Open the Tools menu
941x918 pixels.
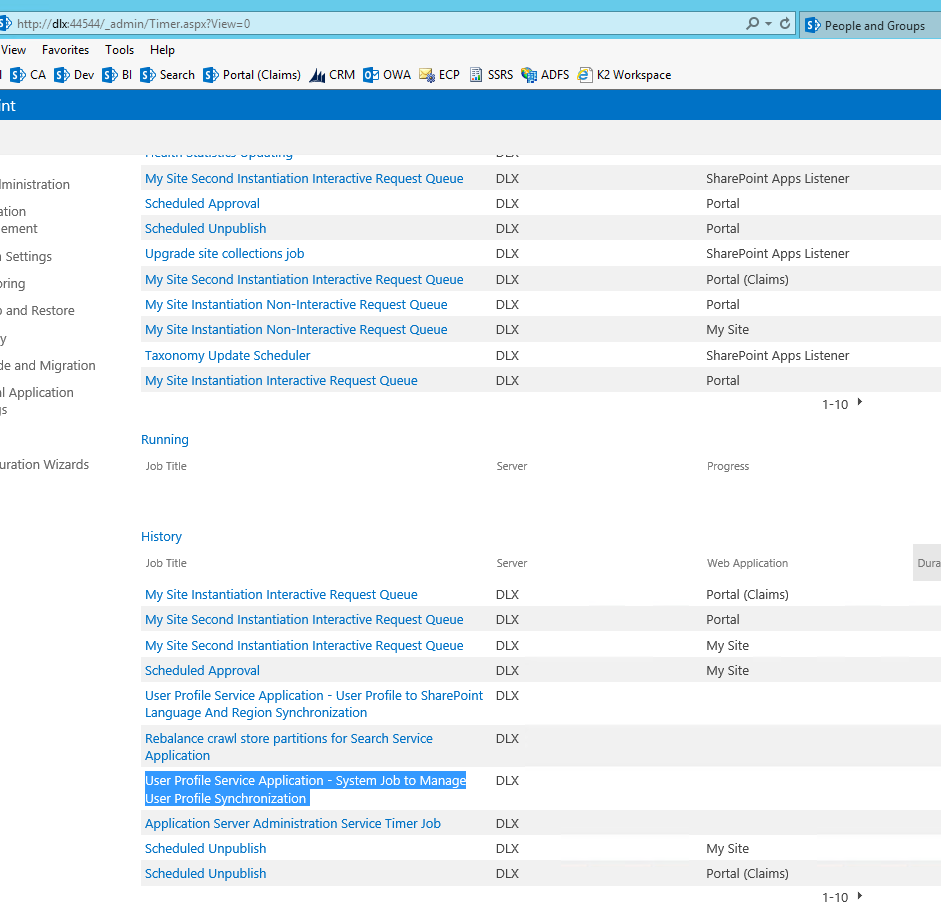pyautogui.click(x=119, y=50)
